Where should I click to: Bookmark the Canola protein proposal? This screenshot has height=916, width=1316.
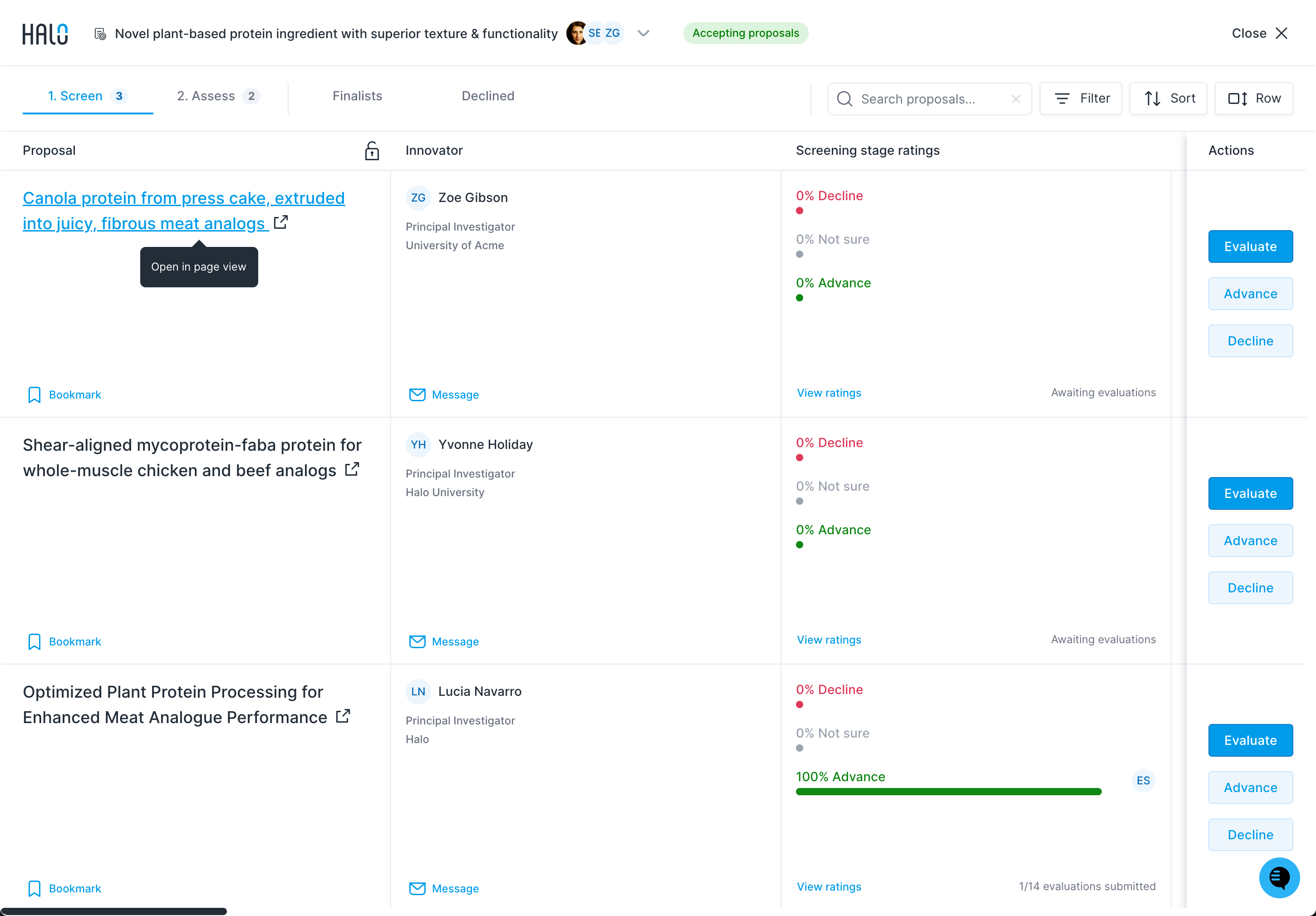coord(64,394)
